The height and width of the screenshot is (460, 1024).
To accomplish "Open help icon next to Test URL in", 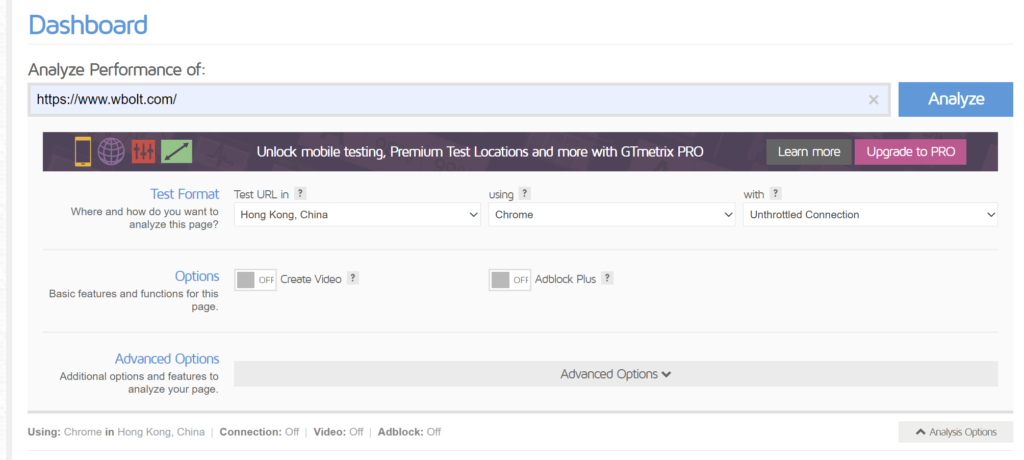I will coord(300,194).
